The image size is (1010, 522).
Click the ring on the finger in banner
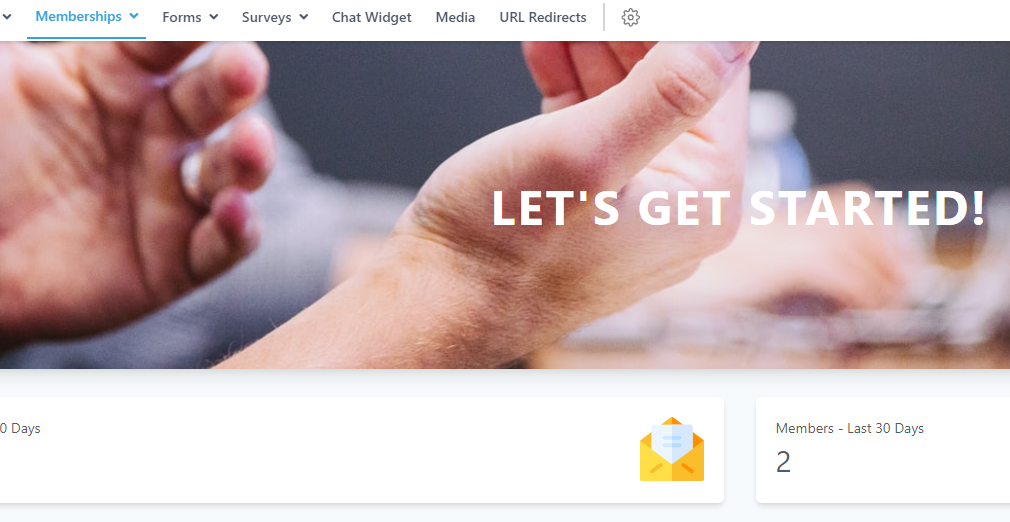[193, 174]
